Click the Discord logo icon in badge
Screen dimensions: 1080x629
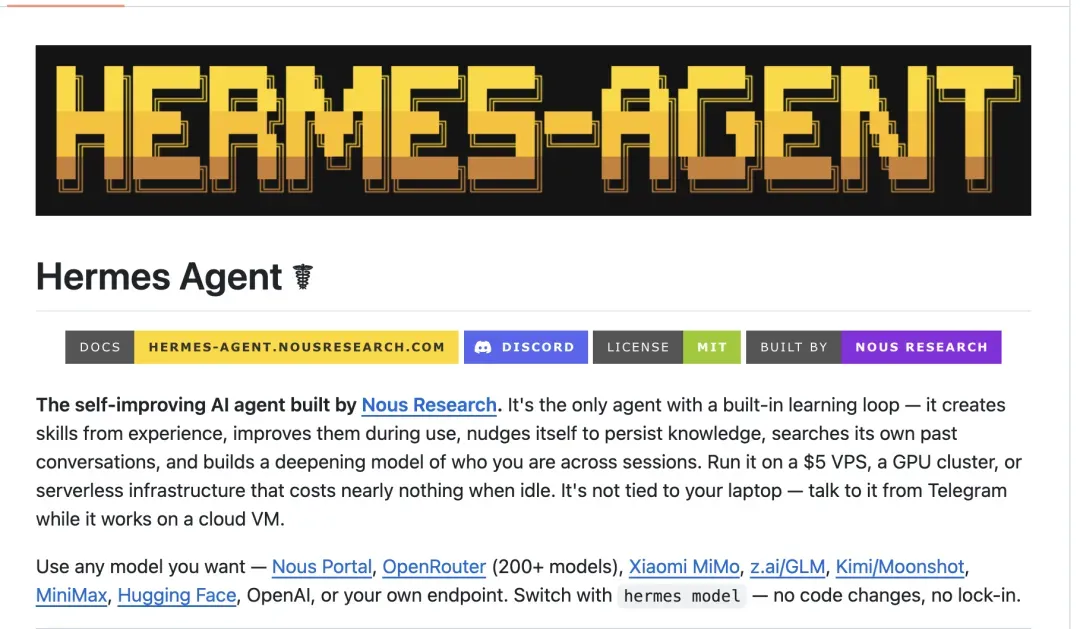point(483,347)
